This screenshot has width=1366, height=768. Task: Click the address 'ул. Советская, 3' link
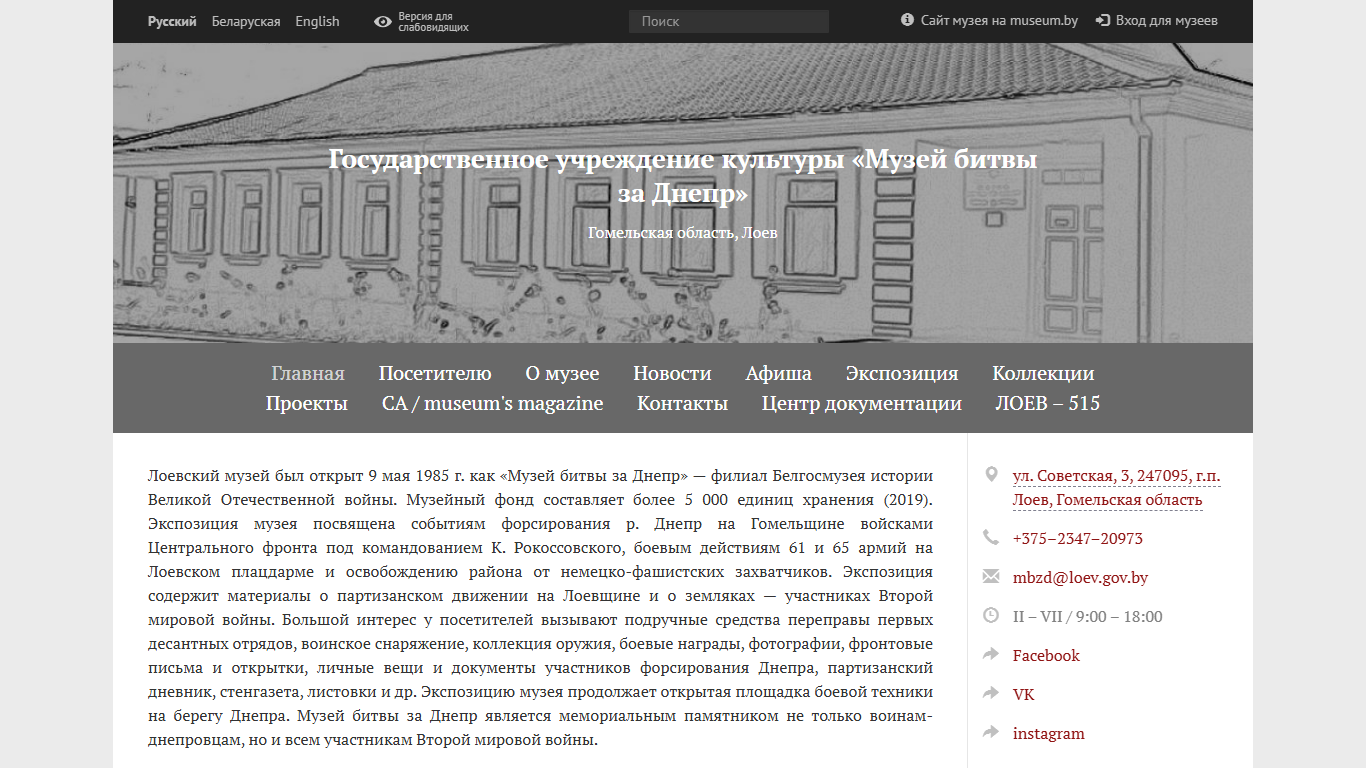[x=1116, y=488]
